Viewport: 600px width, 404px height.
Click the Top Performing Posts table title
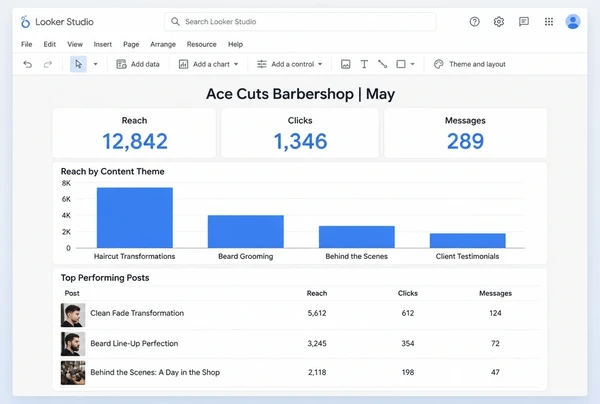coord(105,278)
